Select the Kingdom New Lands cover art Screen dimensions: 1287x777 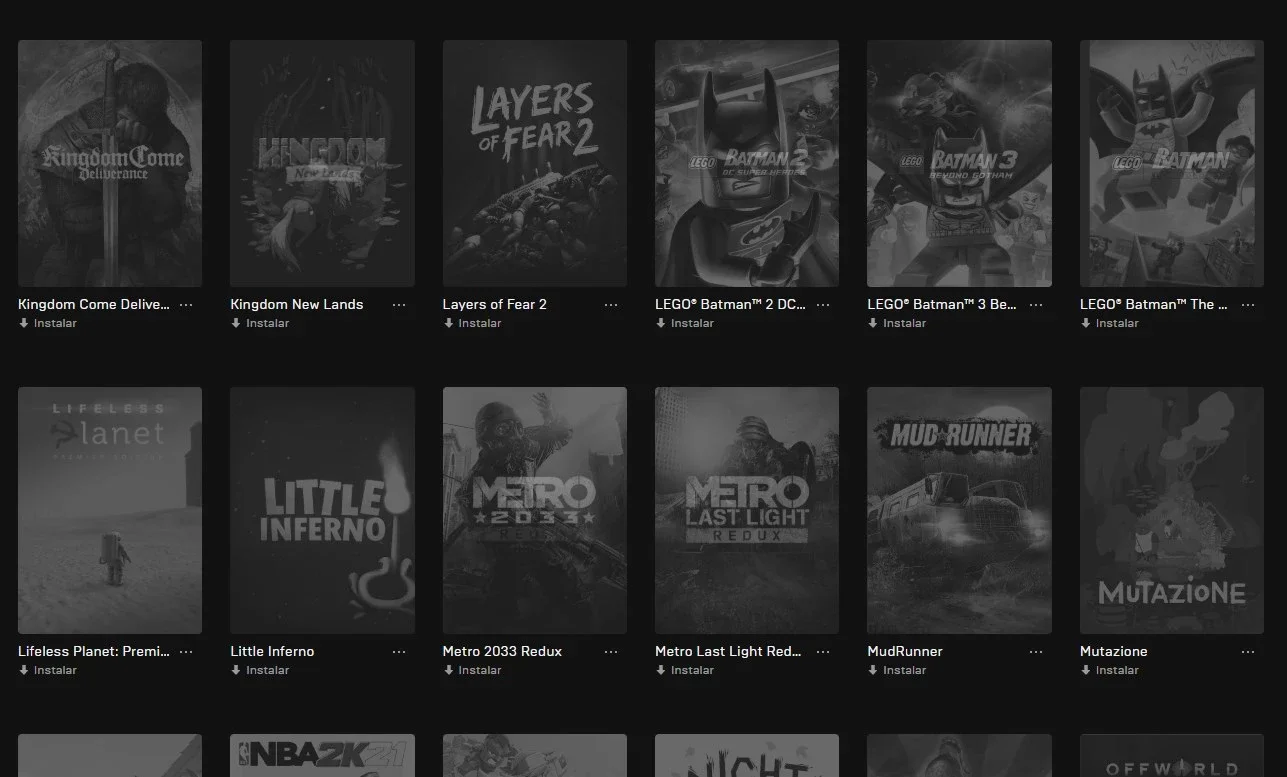coord(322,163)
